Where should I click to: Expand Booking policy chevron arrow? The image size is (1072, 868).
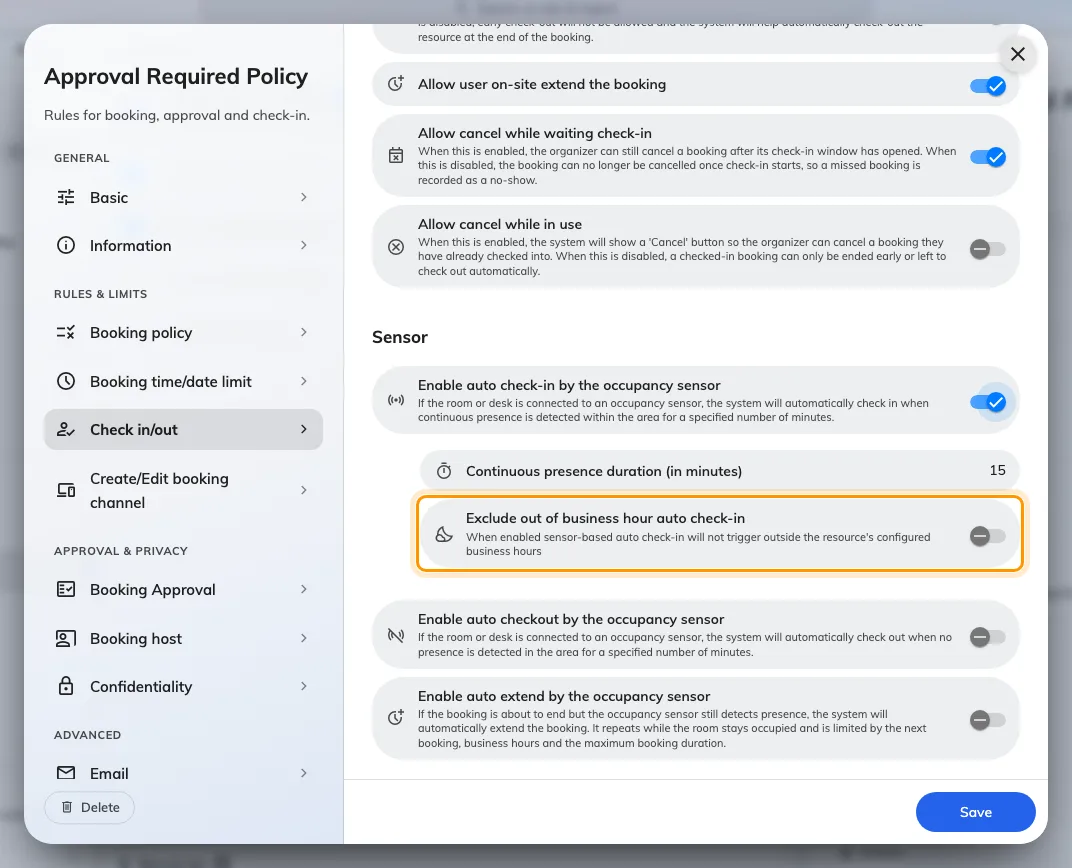coord(304,332)
